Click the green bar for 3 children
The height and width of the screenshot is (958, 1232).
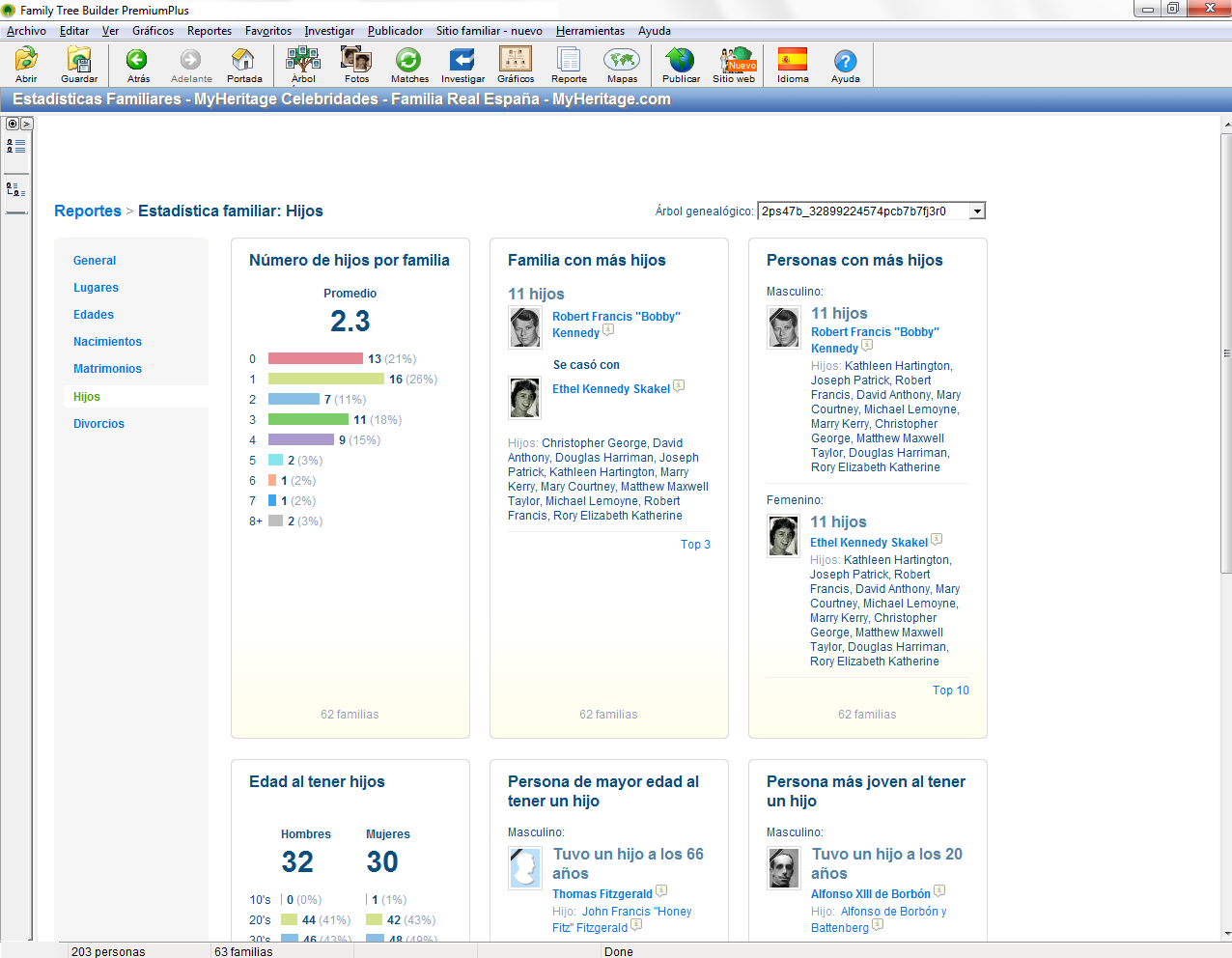(x=308, y=419)
